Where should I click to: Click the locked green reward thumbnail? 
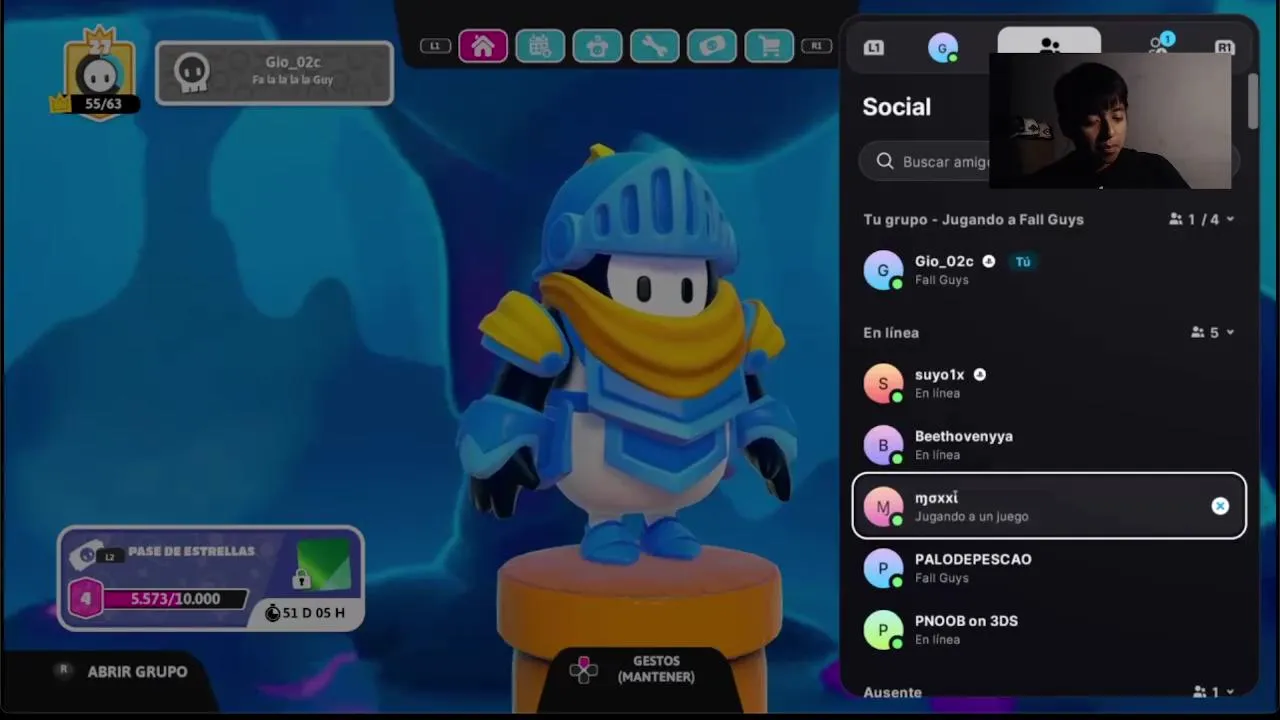tap(323, 565)
